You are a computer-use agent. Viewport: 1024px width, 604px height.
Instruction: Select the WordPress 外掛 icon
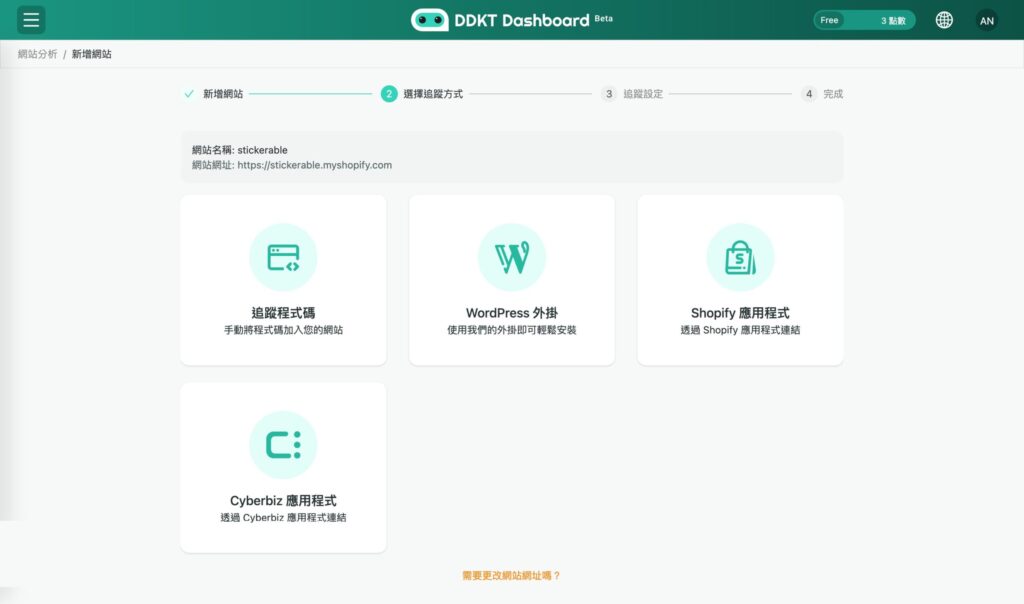coord(511,256)
